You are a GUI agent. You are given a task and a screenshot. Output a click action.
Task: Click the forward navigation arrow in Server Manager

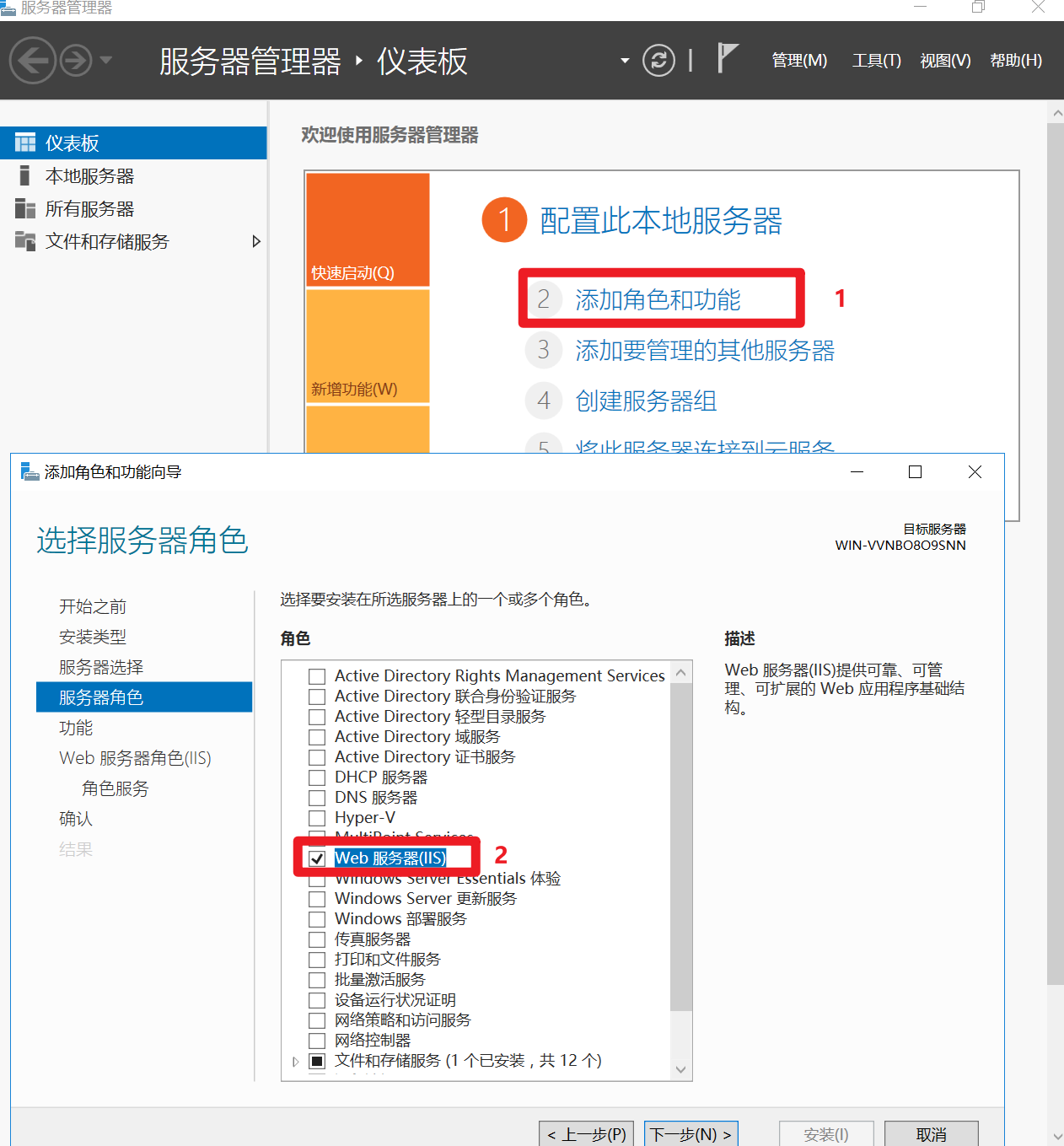[76, 61]
